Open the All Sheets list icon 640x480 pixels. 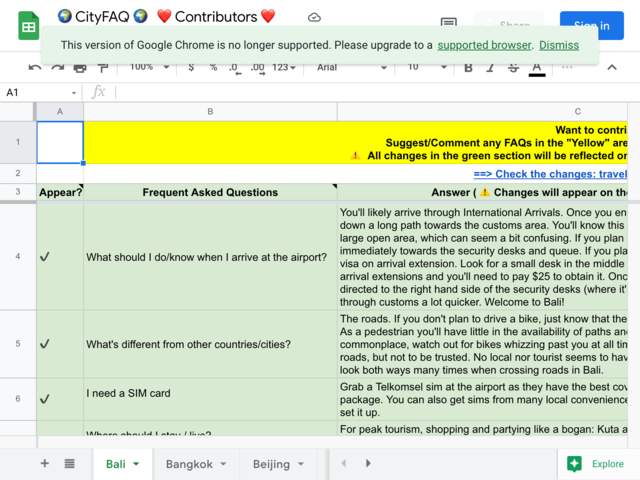(69, 463)
